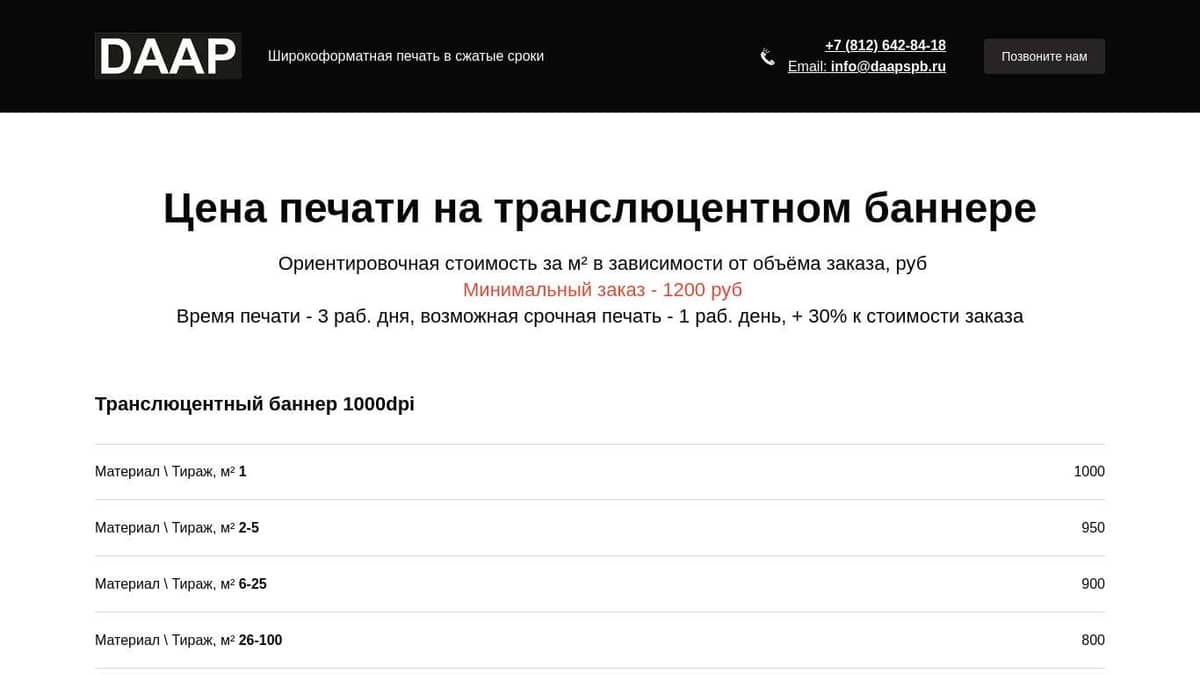Select the table row for Тираж 6-25 м²

pyautogui.click(x=600, y=583)
